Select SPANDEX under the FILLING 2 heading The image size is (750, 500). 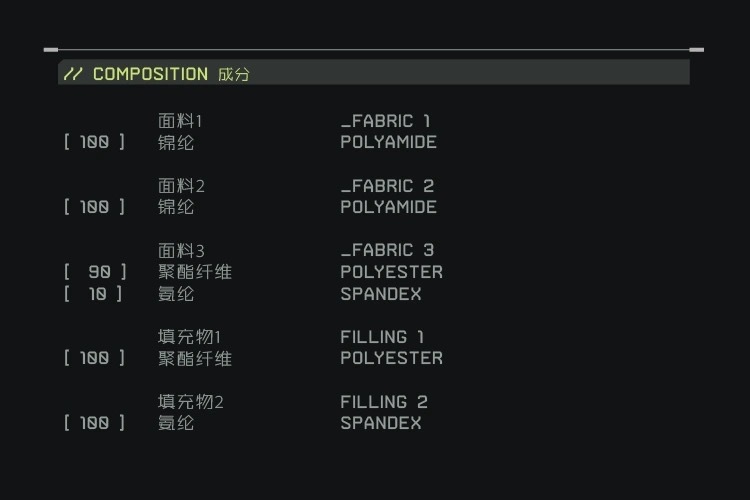[381, 423]
